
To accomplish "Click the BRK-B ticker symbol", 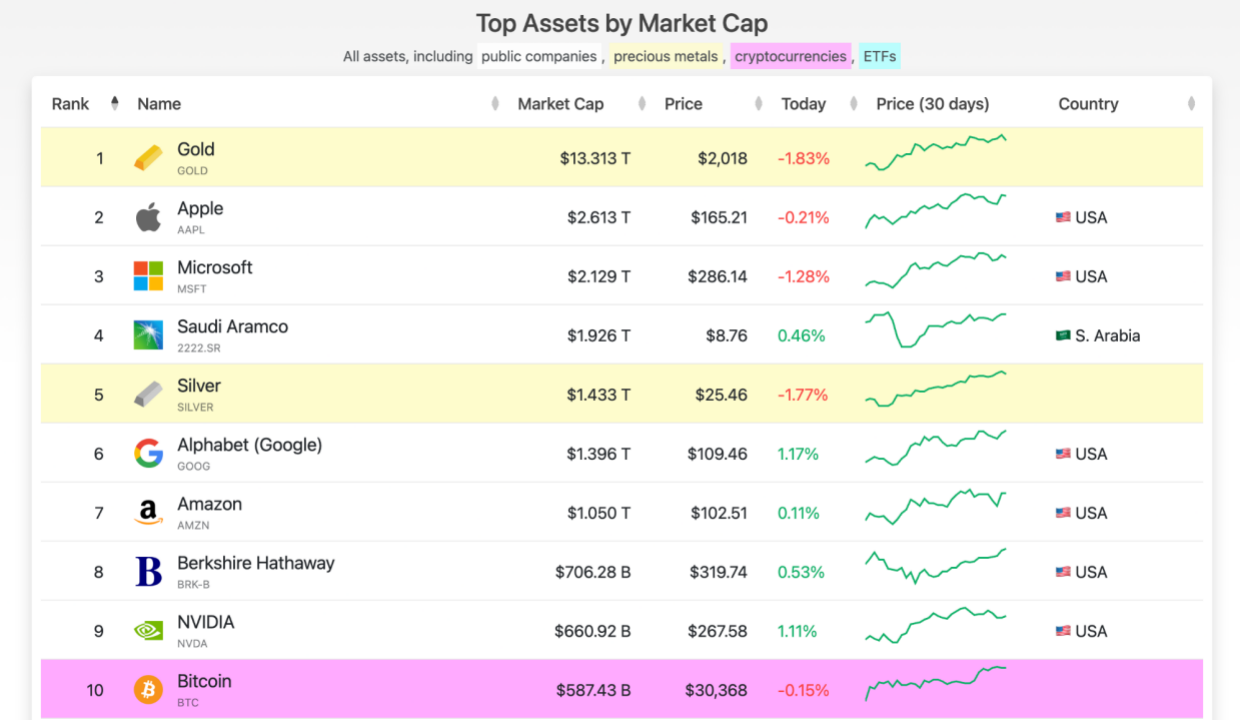I will 194,584.
